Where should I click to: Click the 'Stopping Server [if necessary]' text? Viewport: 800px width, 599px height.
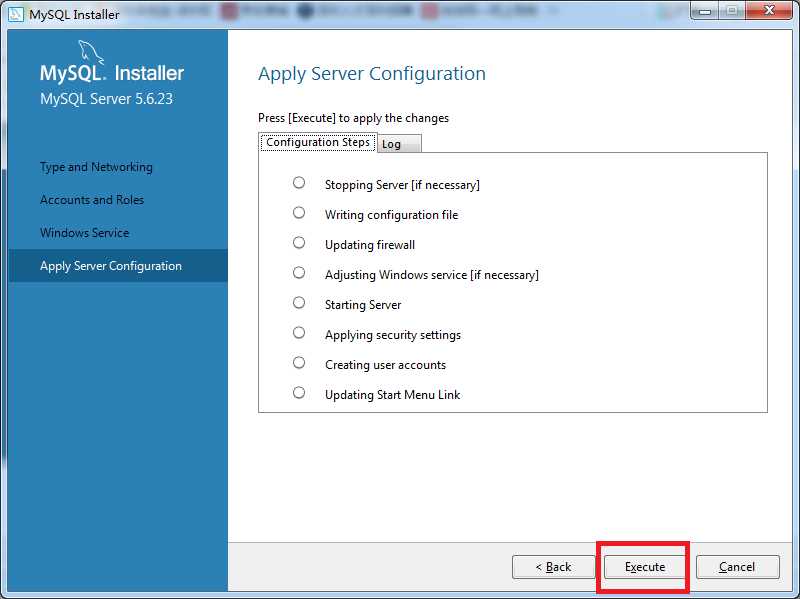(402, 185)
